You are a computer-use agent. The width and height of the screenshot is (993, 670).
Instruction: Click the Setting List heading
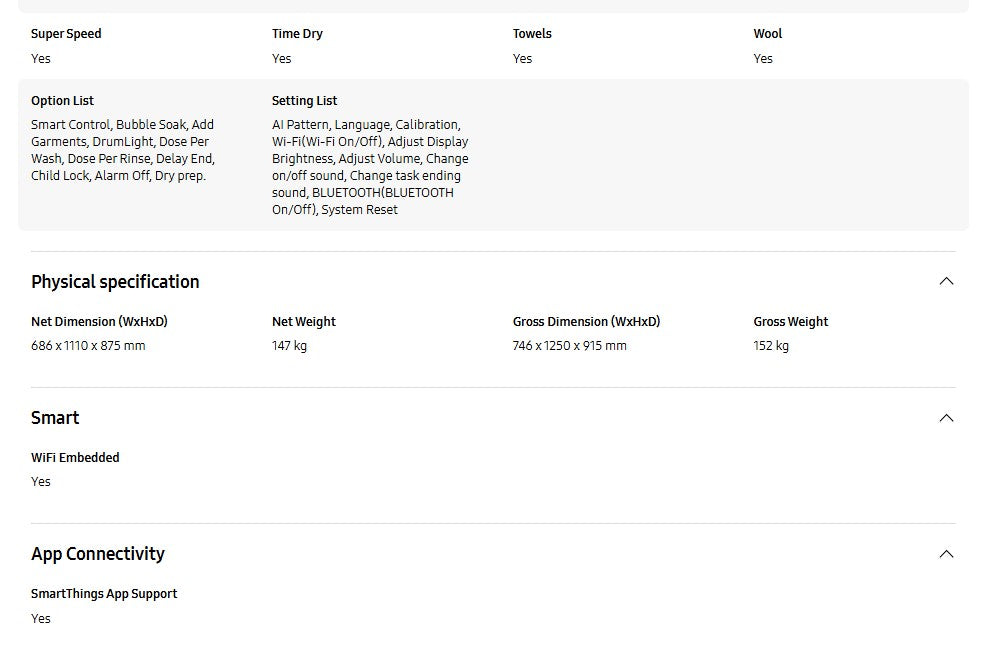click(x=304, y=101)
